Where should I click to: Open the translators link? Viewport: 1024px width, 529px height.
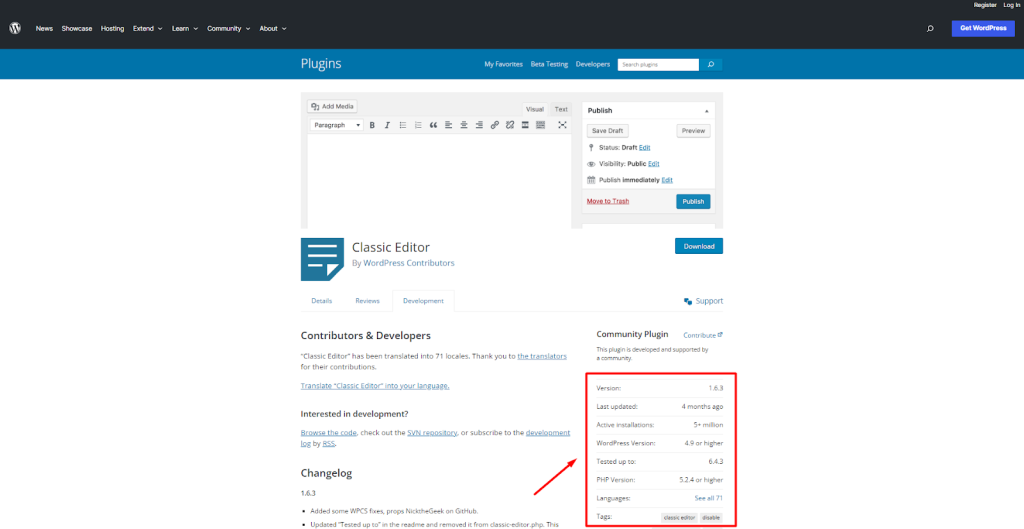[542, 356]
